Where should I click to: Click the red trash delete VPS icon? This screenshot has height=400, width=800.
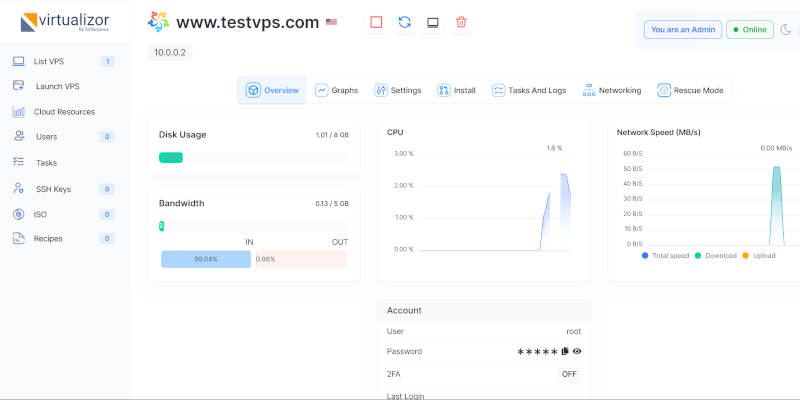[461, 21]
